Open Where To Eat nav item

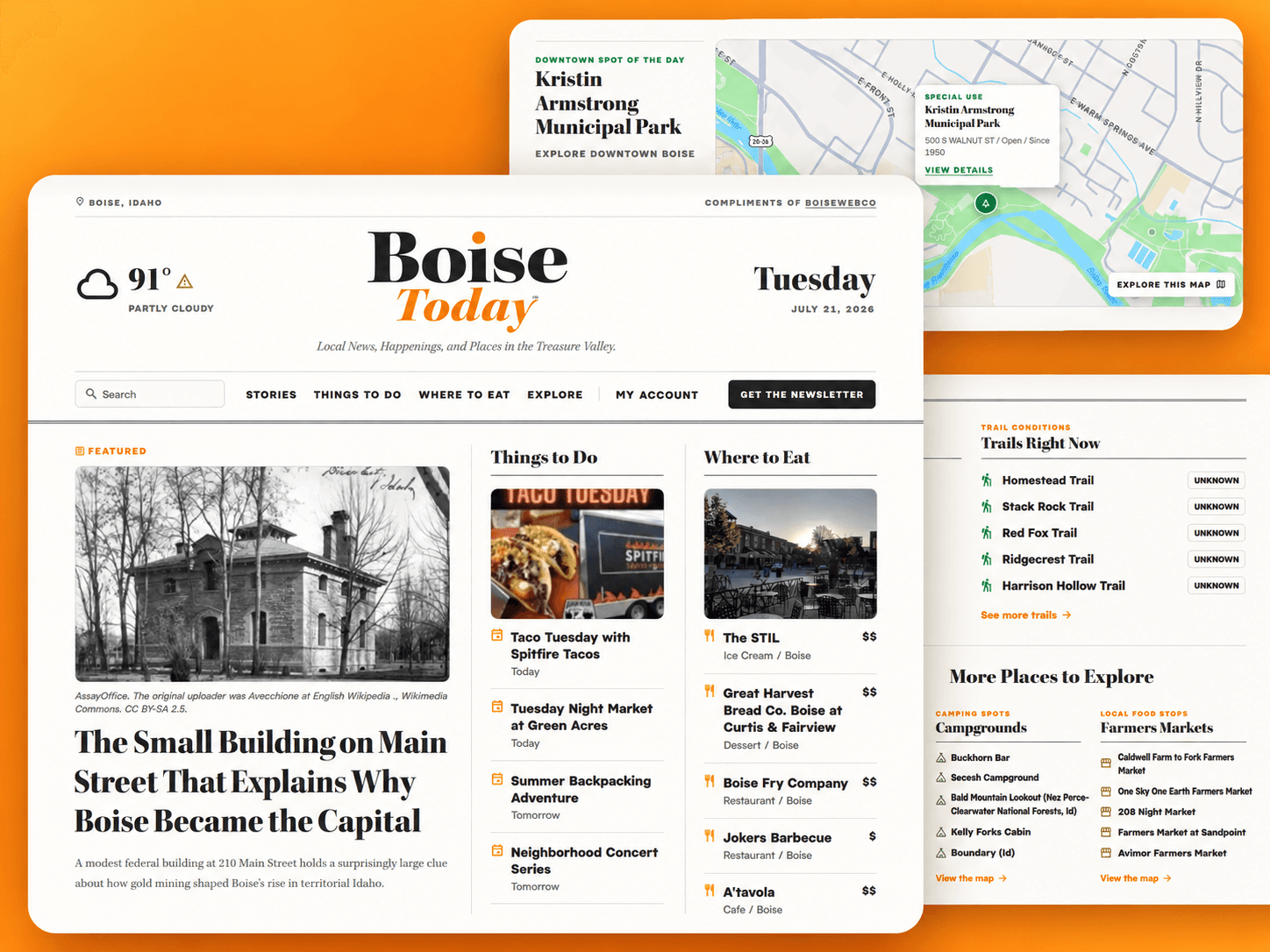point(464,394)
